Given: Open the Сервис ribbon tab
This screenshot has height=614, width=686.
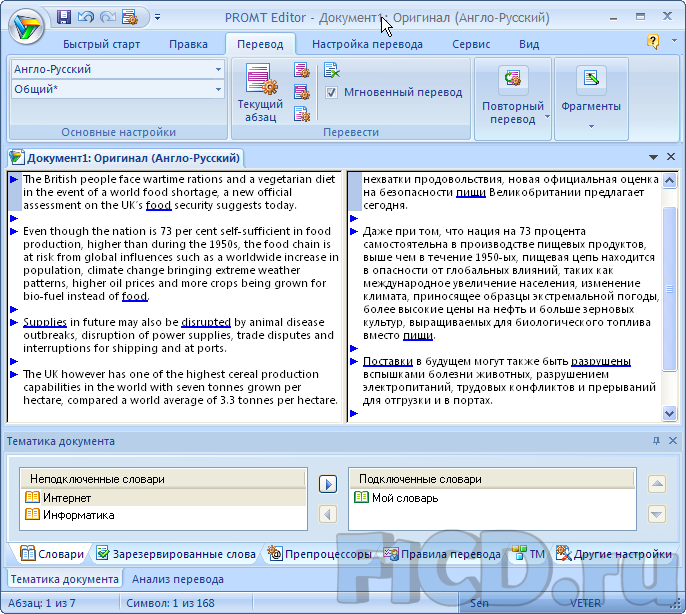Looking at the screenshot, I should click(471, 44).
